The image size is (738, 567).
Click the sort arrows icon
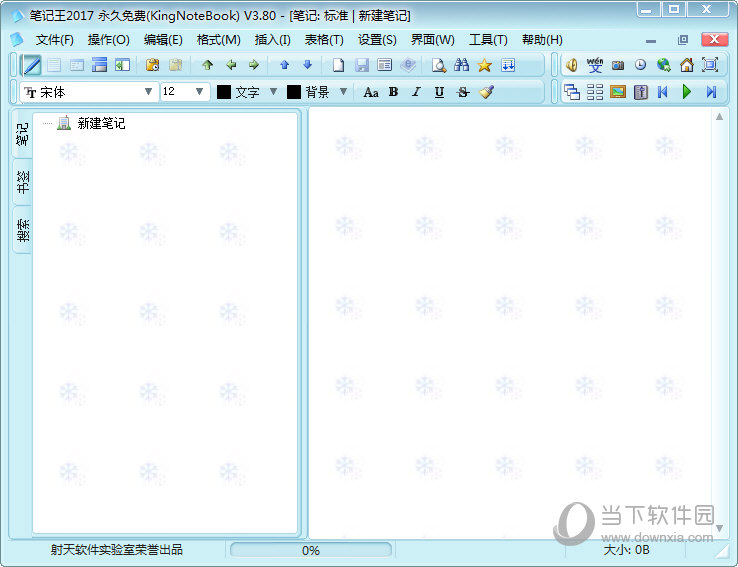click(508, 65)
